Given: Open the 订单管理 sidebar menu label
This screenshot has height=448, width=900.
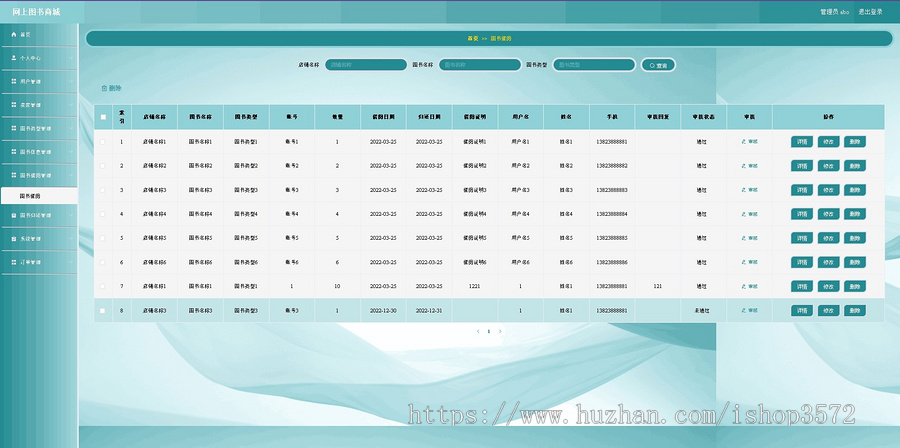Looking at the screenshot, I should pos(30,262).
